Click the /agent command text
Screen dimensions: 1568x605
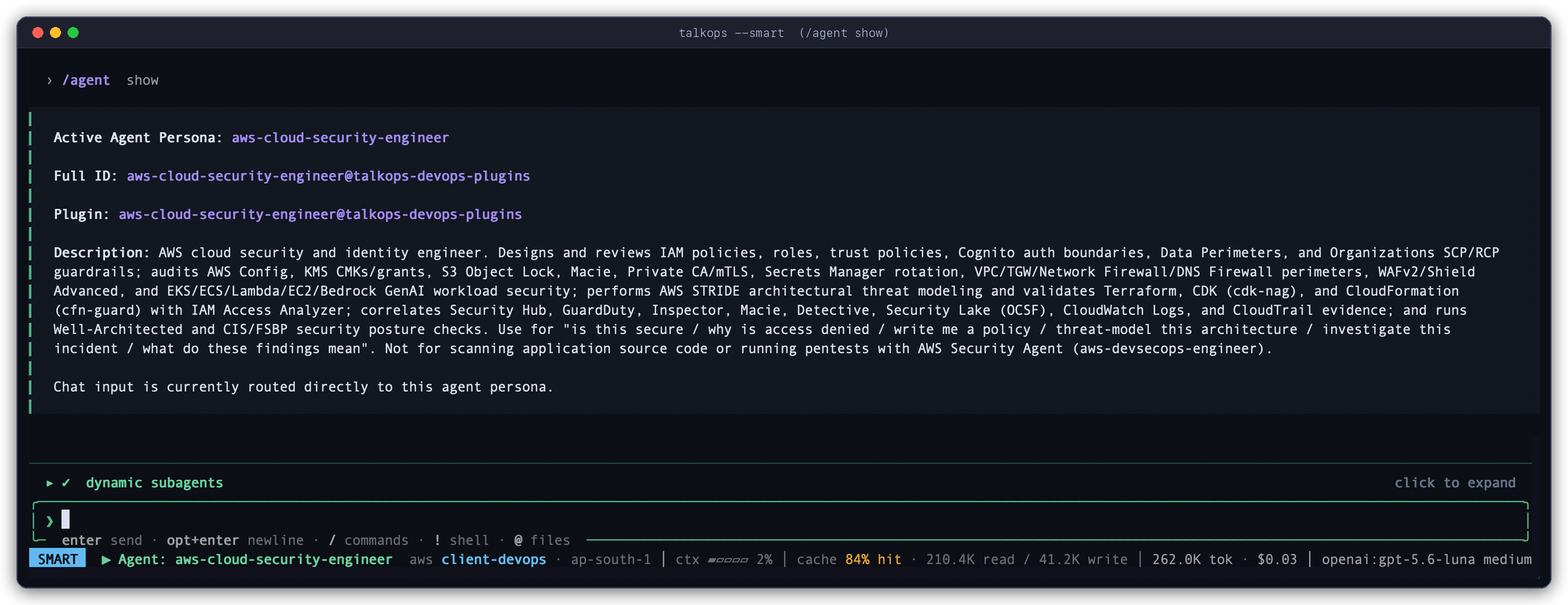(x=86, y=80)
